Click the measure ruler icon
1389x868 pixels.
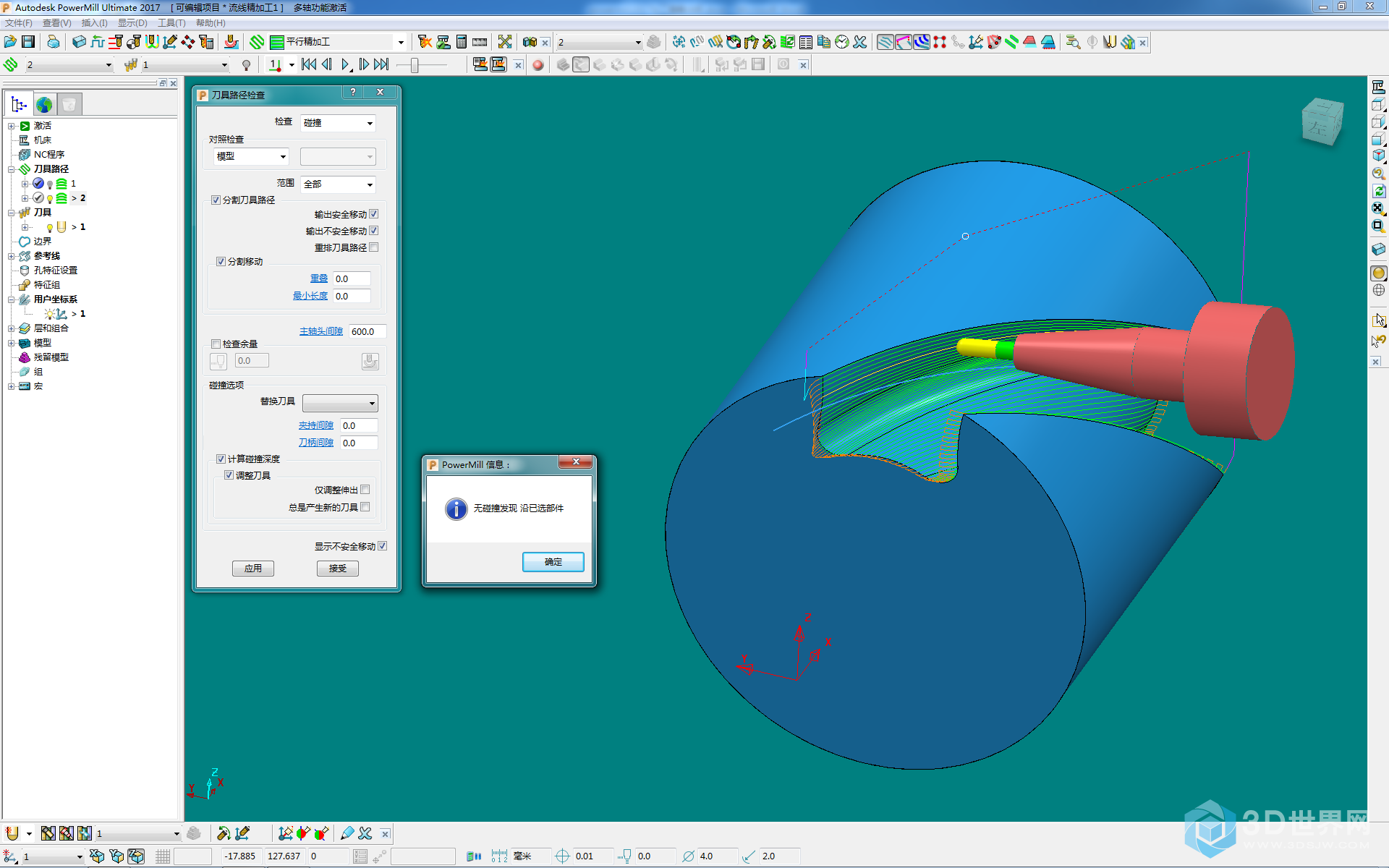click(x=480, y=42)
